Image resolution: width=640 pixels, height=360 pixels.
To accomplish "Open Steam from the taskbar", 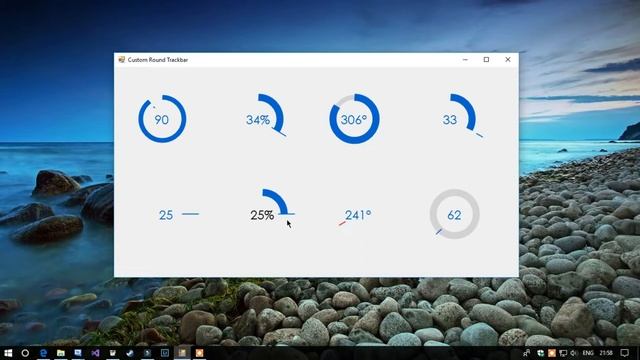I will click(x=130, y=353).
